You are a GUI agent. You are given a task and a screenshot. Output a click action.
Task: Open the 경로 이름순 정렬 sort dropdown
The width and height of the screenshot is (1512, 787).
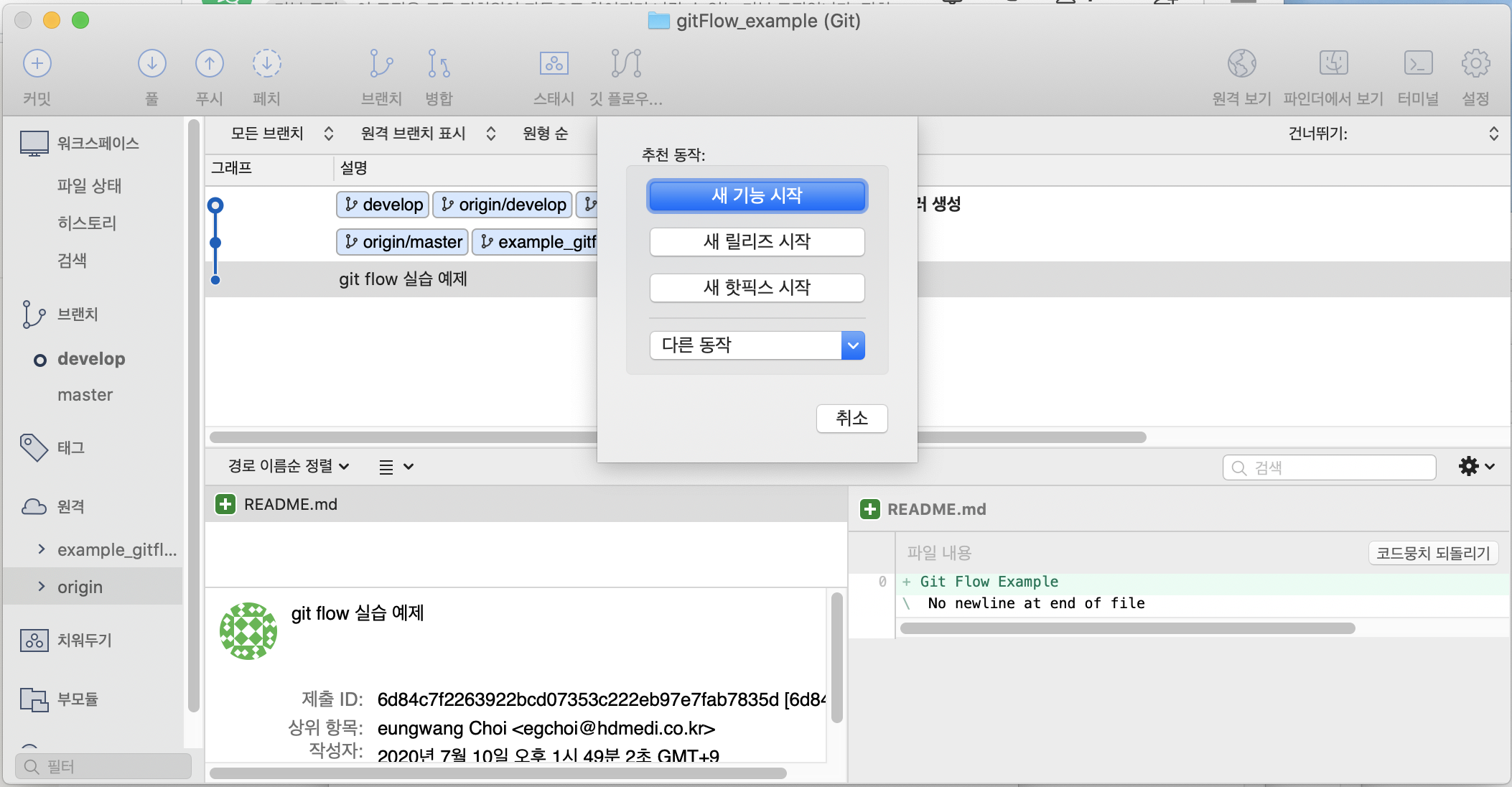(289, 466)
